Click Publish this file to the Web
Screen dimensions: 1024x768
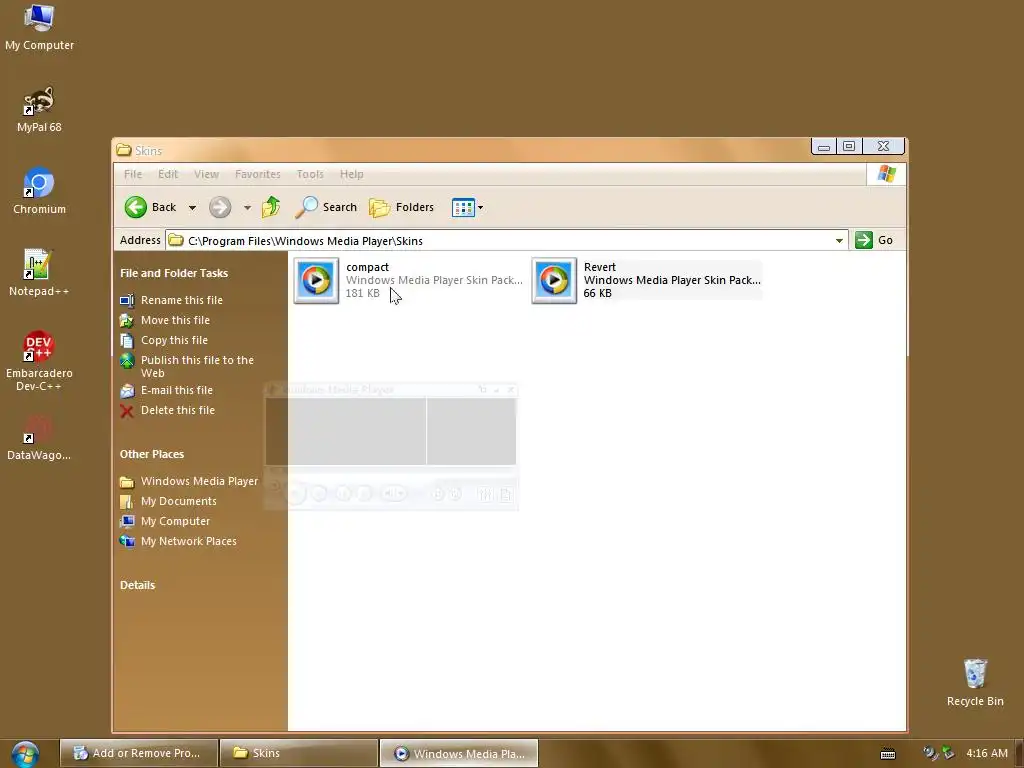point(197,366)
